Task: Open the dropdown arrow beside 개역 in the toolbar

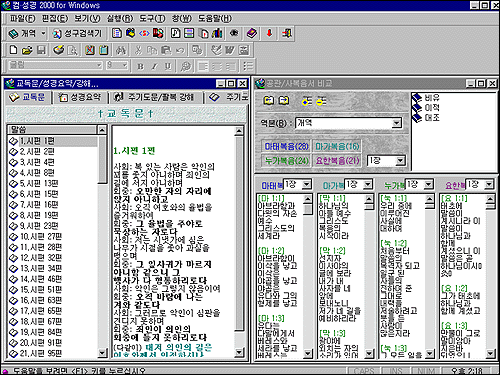Action: [x=43, y=33]
